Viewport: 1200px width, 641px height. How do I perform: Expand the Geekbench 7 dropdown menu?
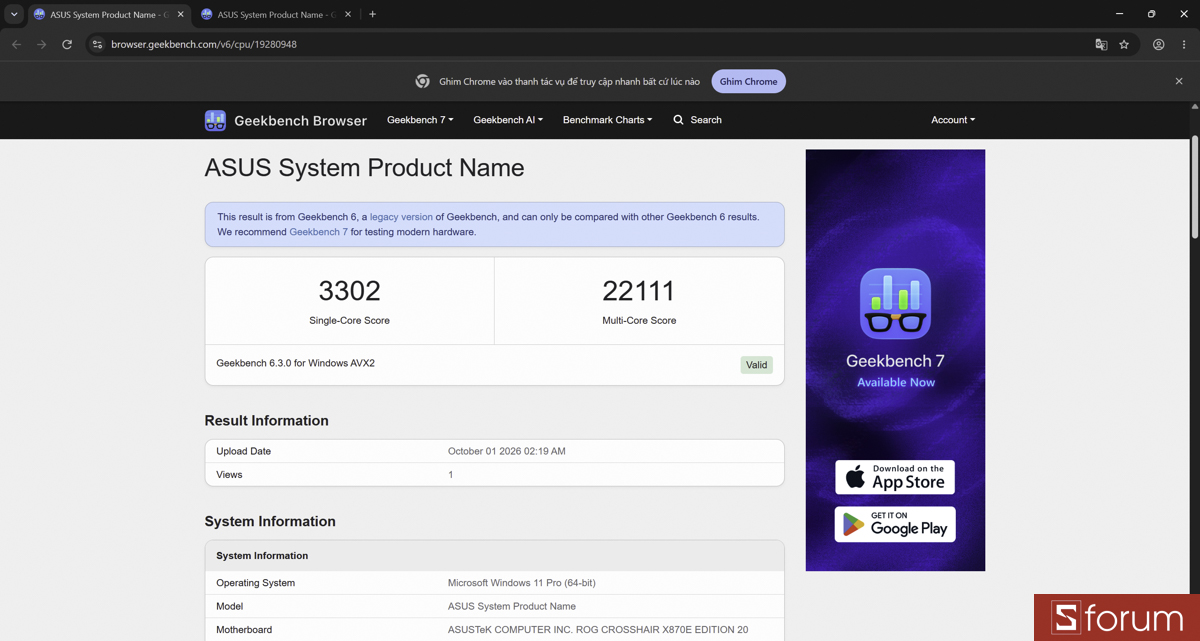[x=420, y=120]
